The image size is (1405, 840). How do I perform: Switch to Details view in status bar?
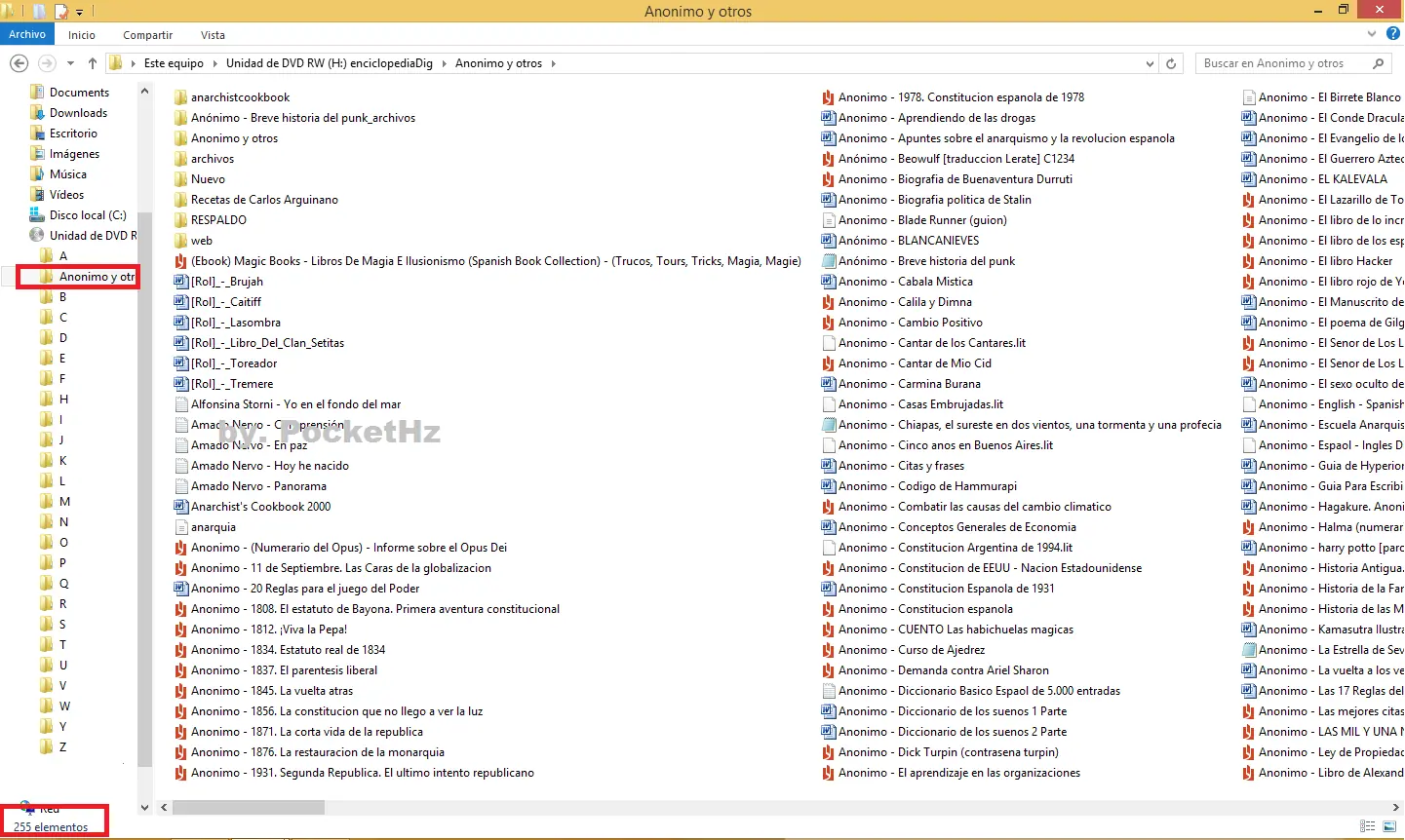point(1367,826)
